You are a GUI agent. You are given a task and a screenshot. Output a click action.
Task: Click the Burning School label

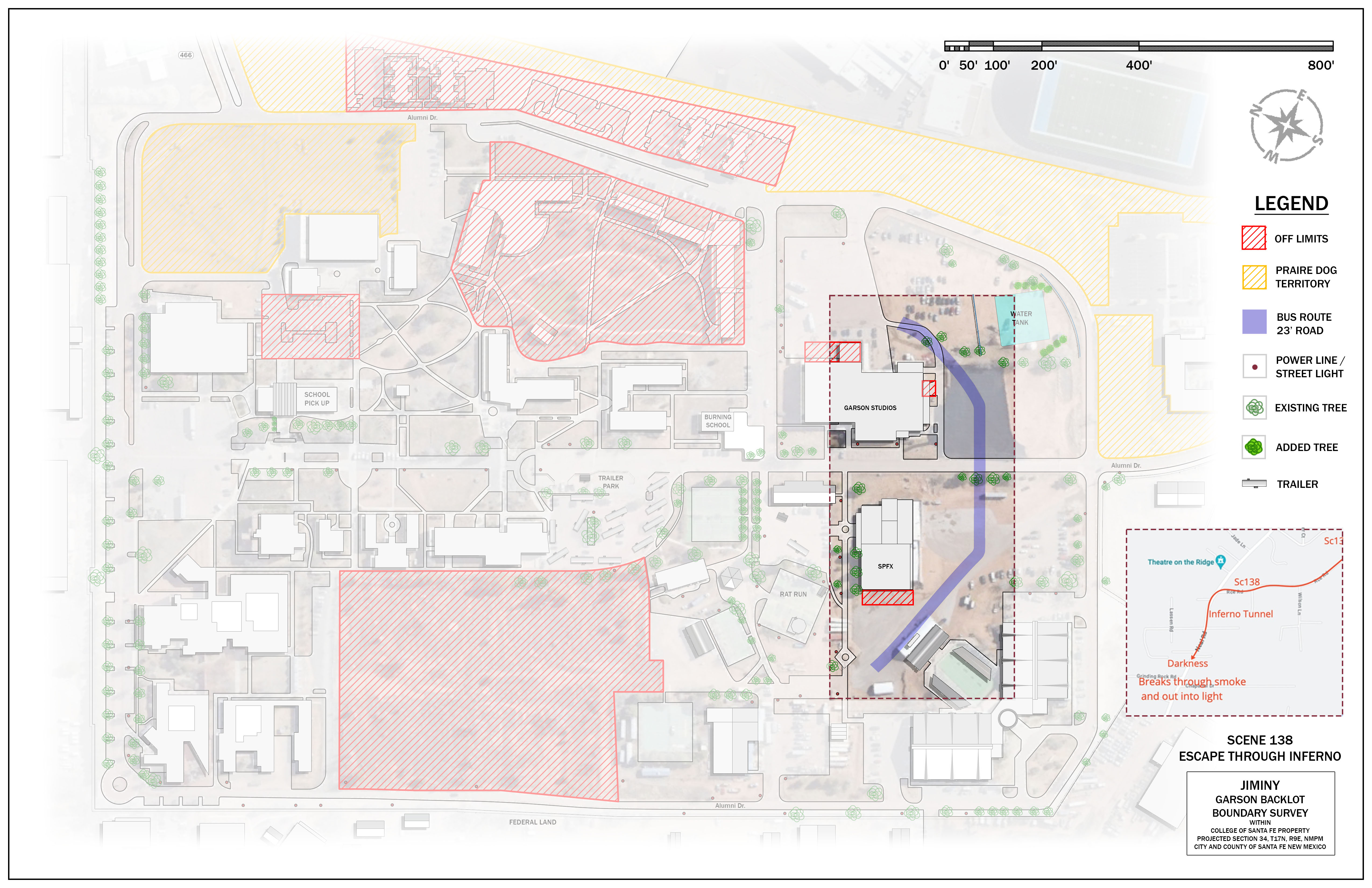coord(717,421)
